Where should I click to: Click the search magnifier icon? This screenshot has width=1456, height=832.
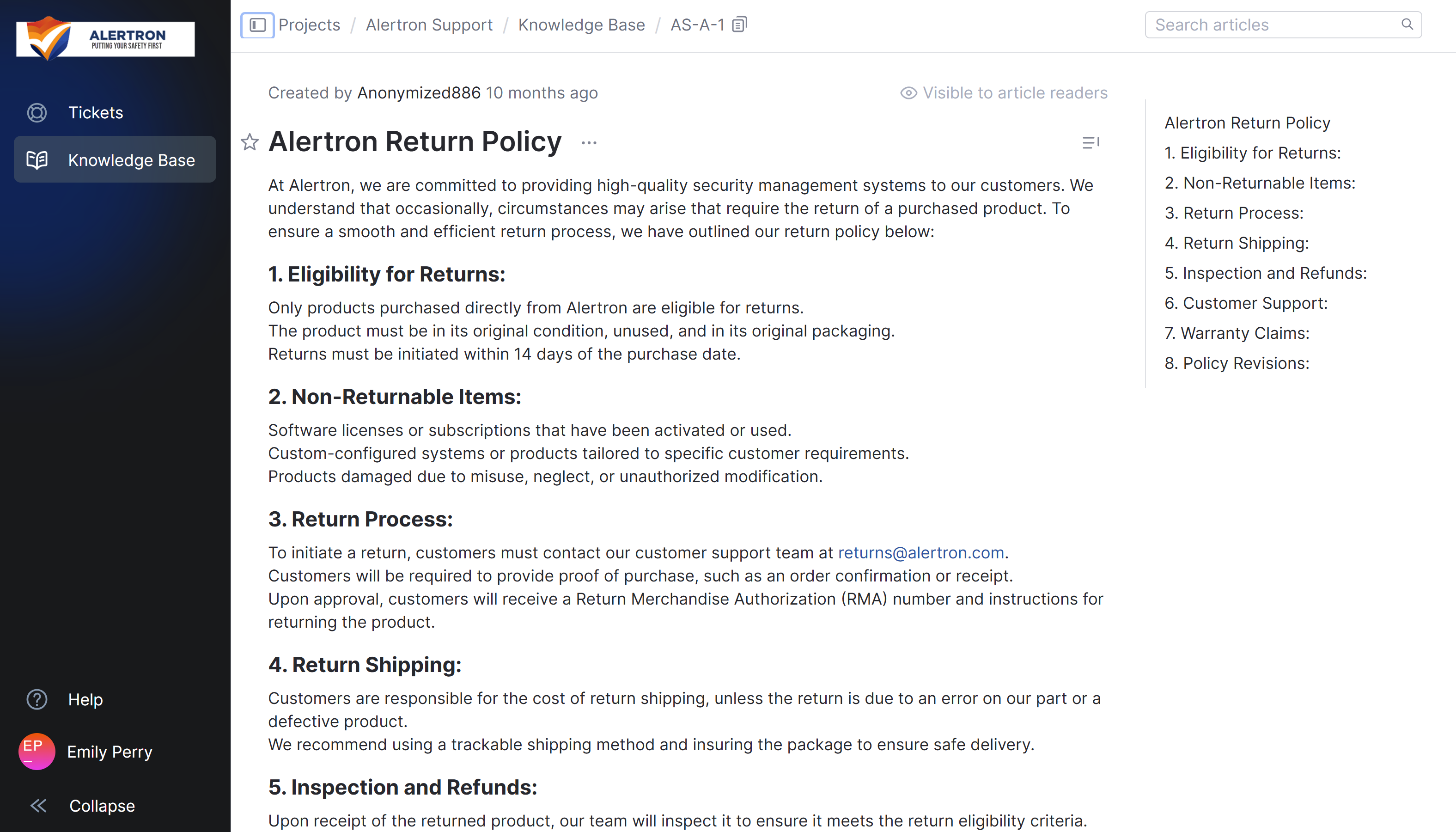click(x=1407, y=24)
